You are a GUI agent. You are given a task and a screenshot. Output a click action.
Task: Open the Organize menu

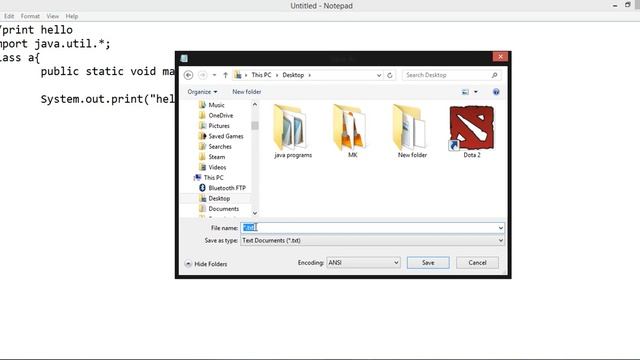click(202, 92)
